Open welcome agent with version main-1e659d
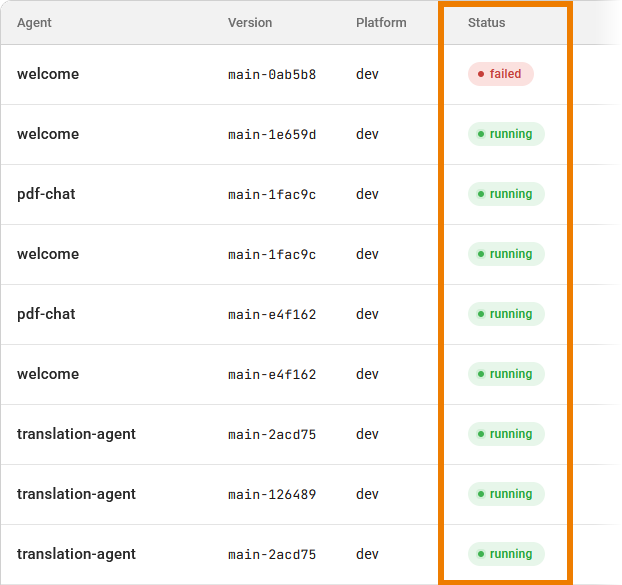 (48, 134)
